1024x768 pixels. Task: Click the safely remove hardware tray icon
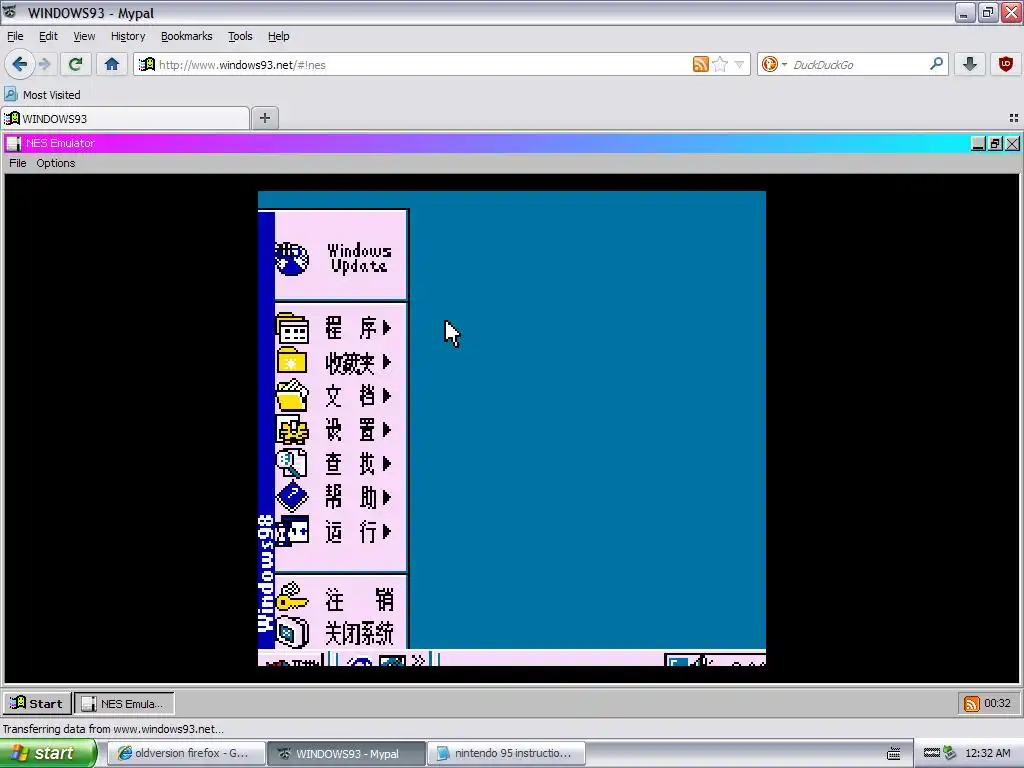(950, 753)
